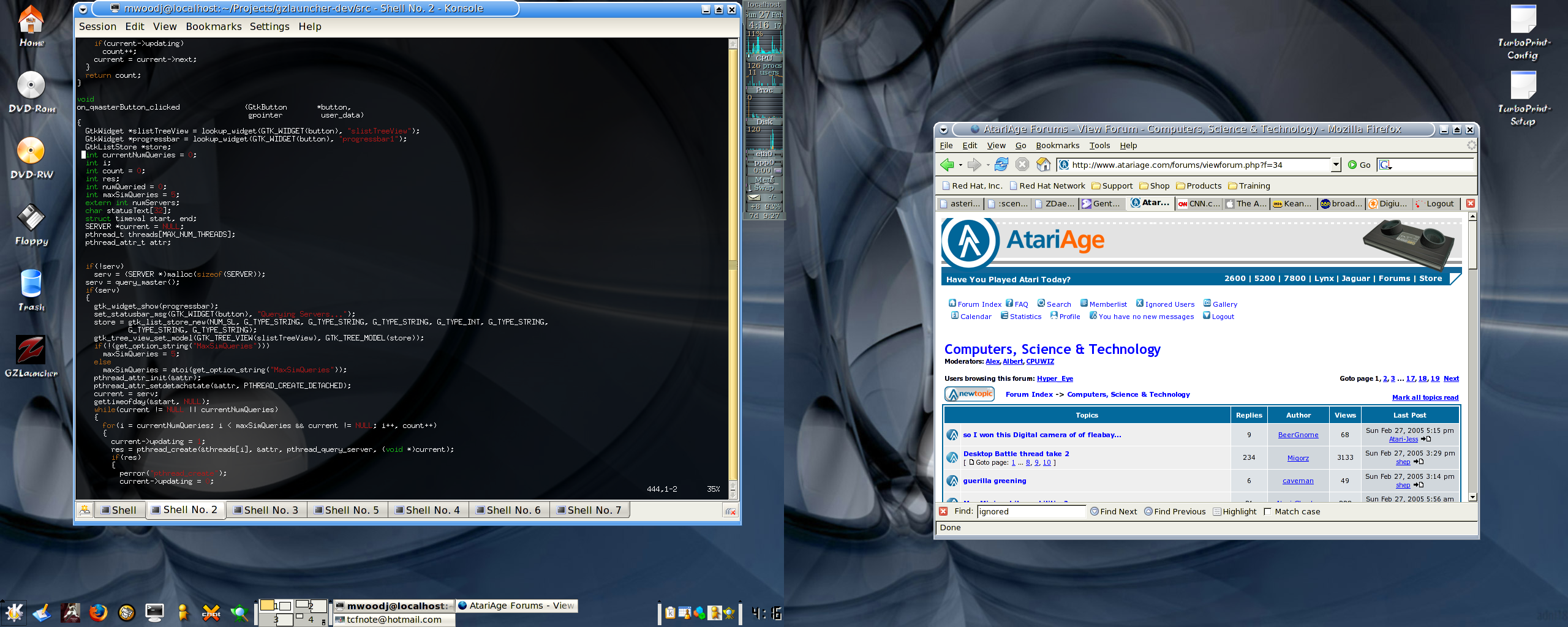Click the green Back arrow in Firefox
Viewport: 1568px width, 627px height.
[x=947, y=164]
